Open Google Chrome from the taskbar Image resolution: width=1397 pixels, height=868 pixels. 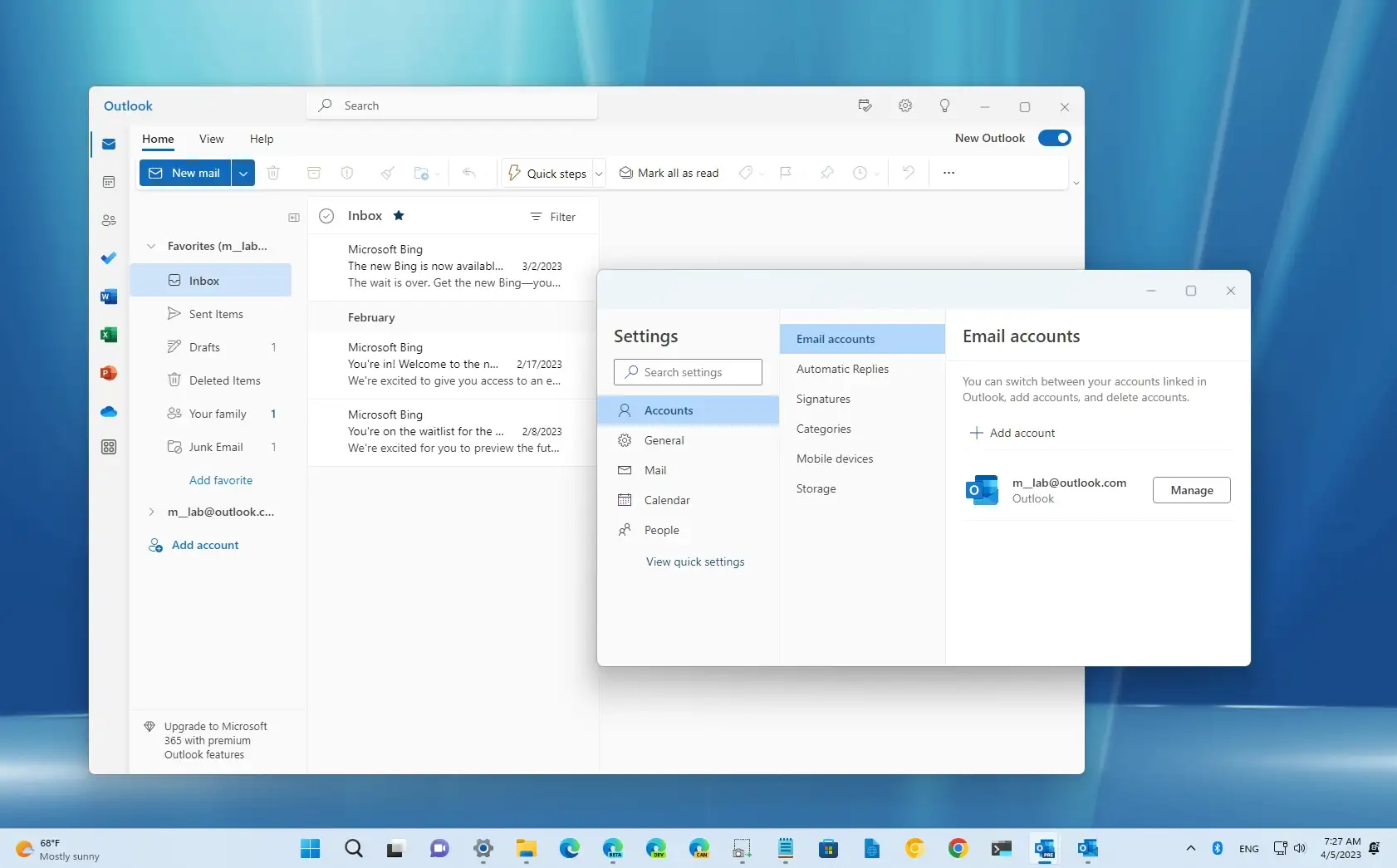pos(958,848)
